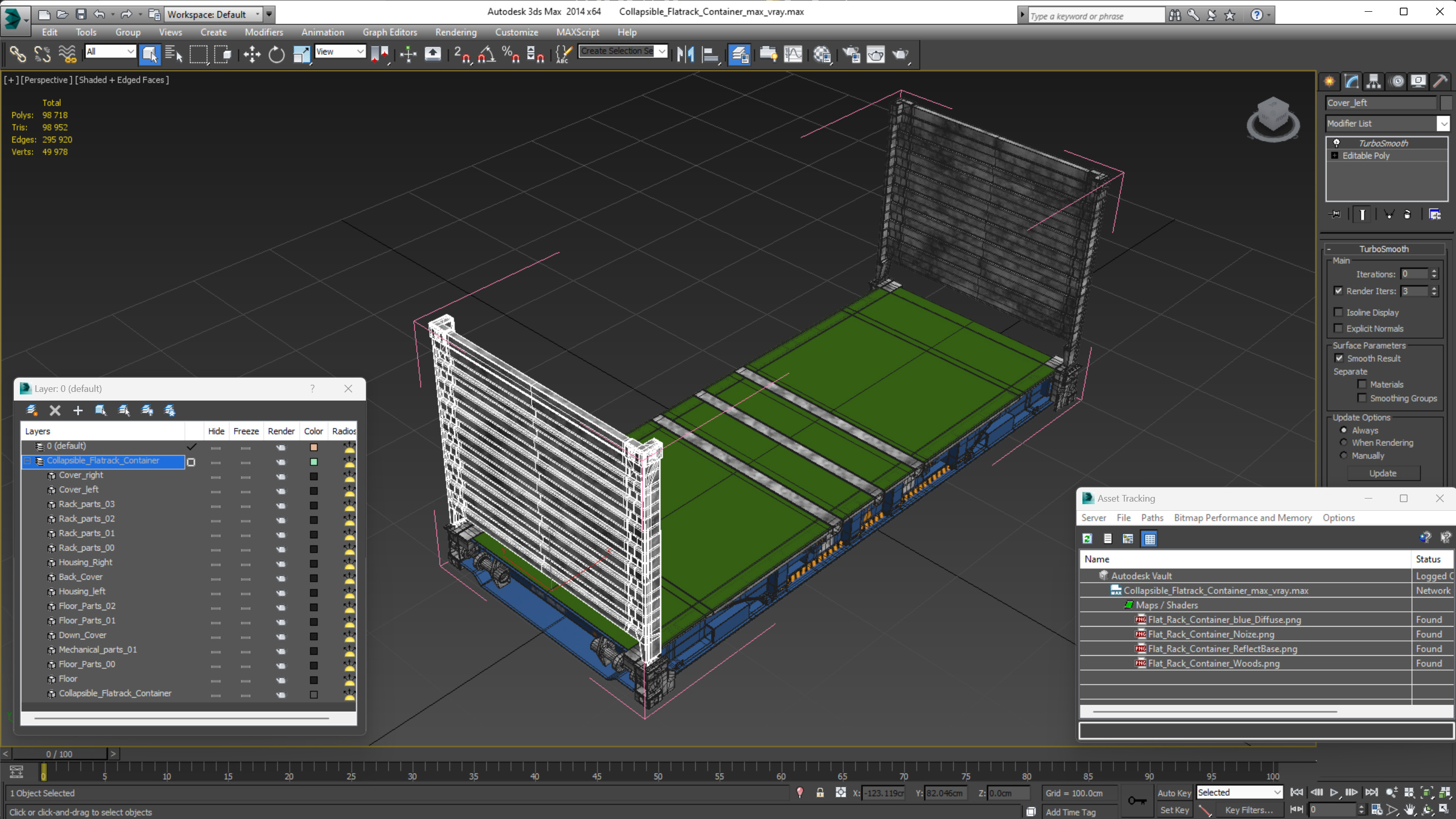Toggle Smooth Result checkbox
1456x819 pixels.
pos(1339,358)
